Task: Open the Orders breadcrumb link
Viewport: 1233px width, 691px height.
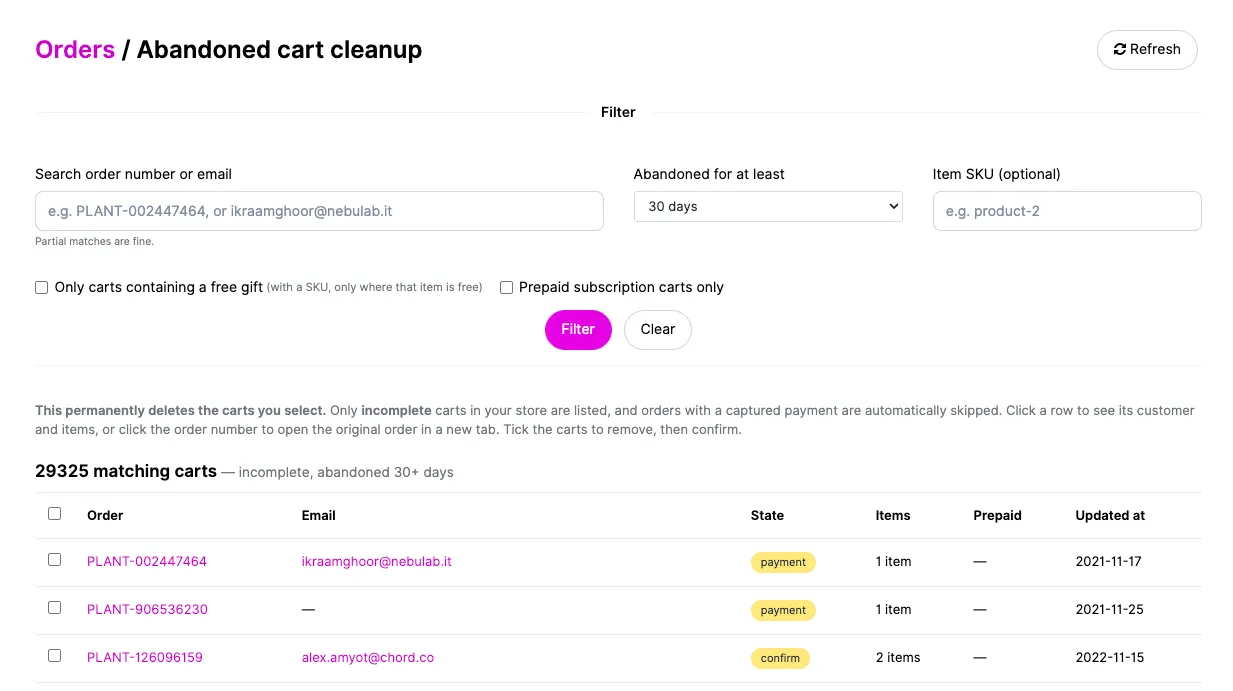Action: [75, 50]
